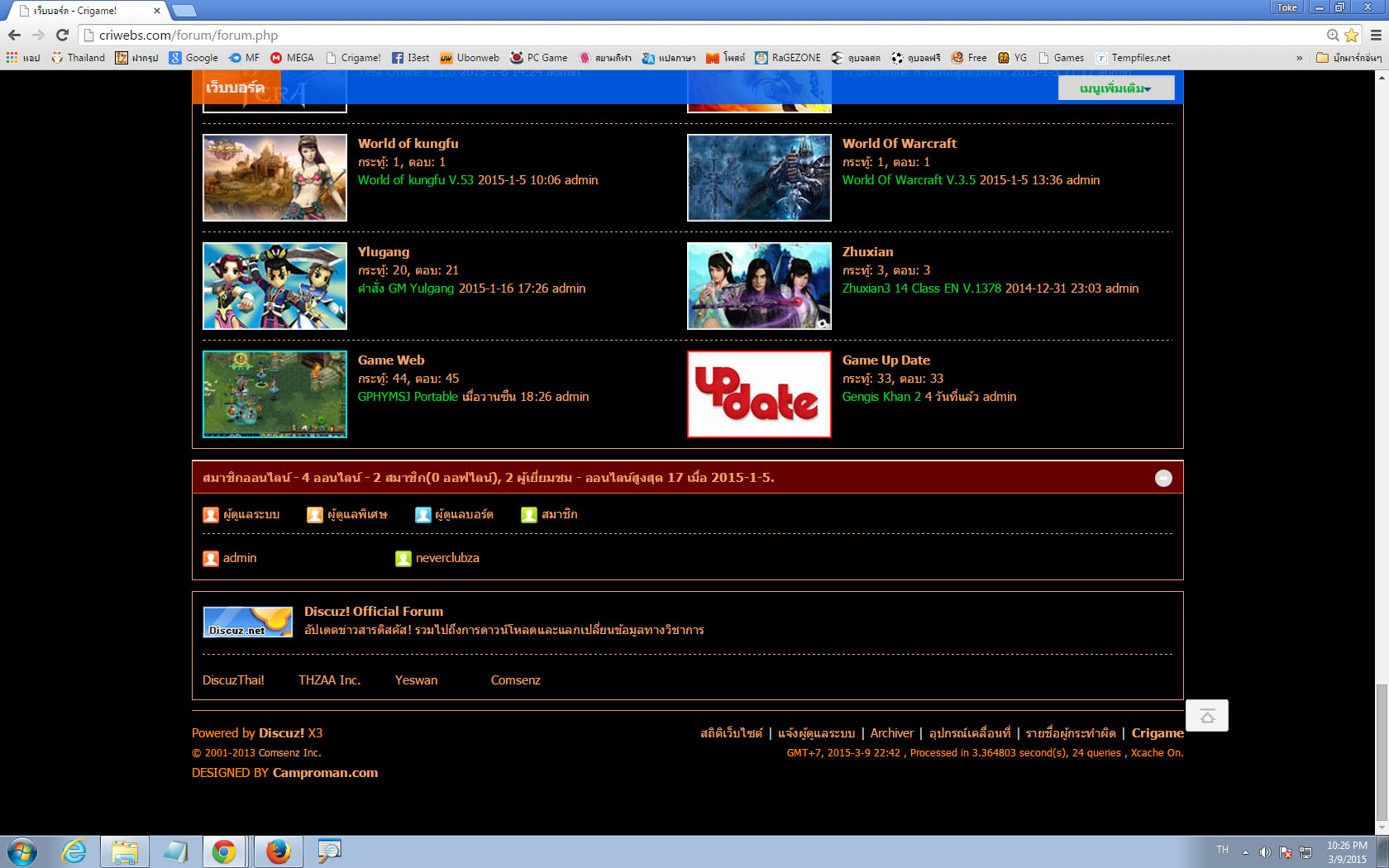Click the Discuz.net logo banner
1389x868 pixels.
[x=248, y=622]
